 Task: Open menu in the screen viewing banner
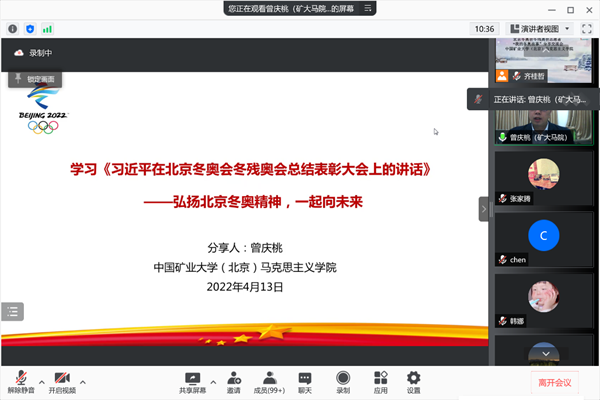[369, 8]
